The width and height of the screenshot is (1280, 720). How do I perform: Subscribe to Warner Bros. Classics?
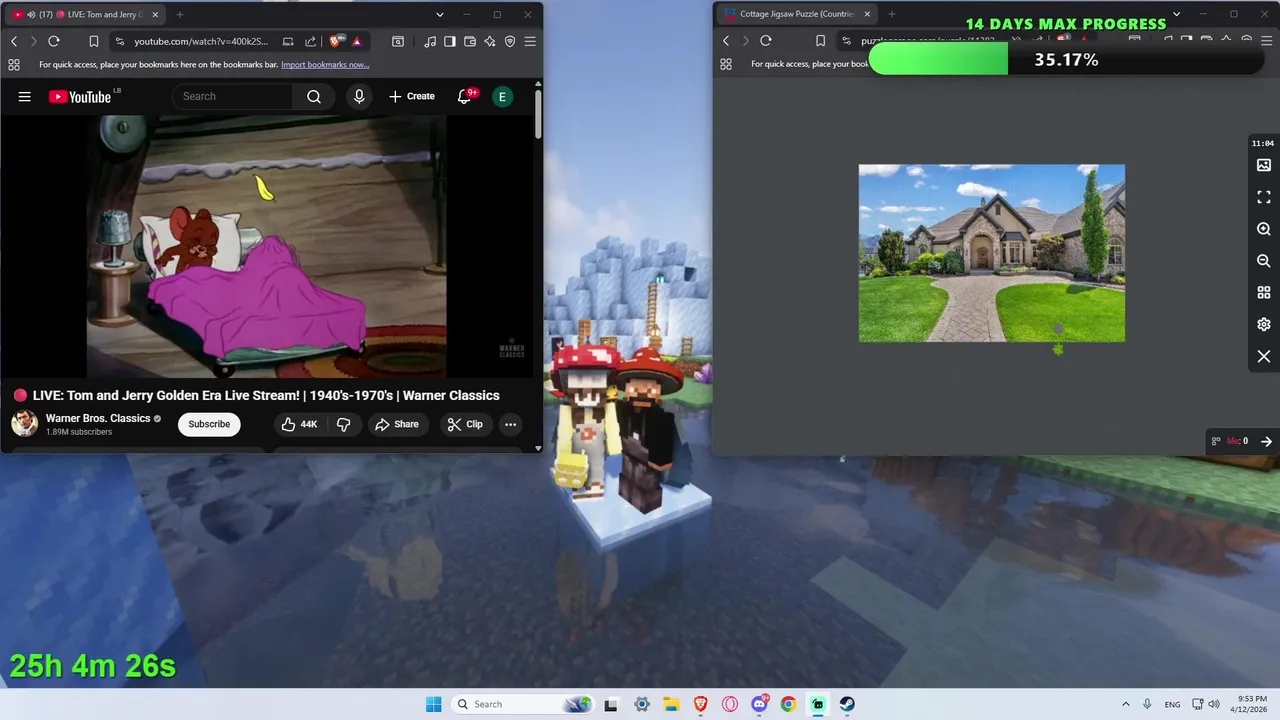[x=209, y=424]
